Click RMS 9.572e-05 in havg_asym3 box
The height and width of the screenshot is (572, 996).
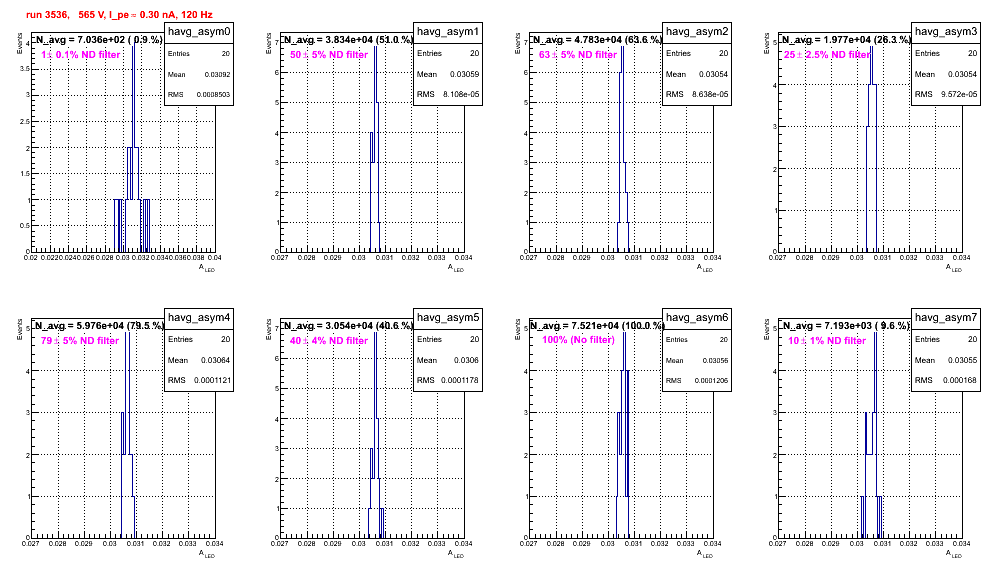coord(946,94)
